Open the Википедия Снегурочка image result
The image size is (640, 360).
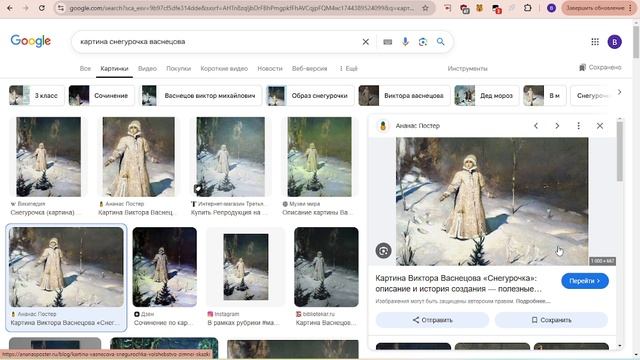click(48, 157)
